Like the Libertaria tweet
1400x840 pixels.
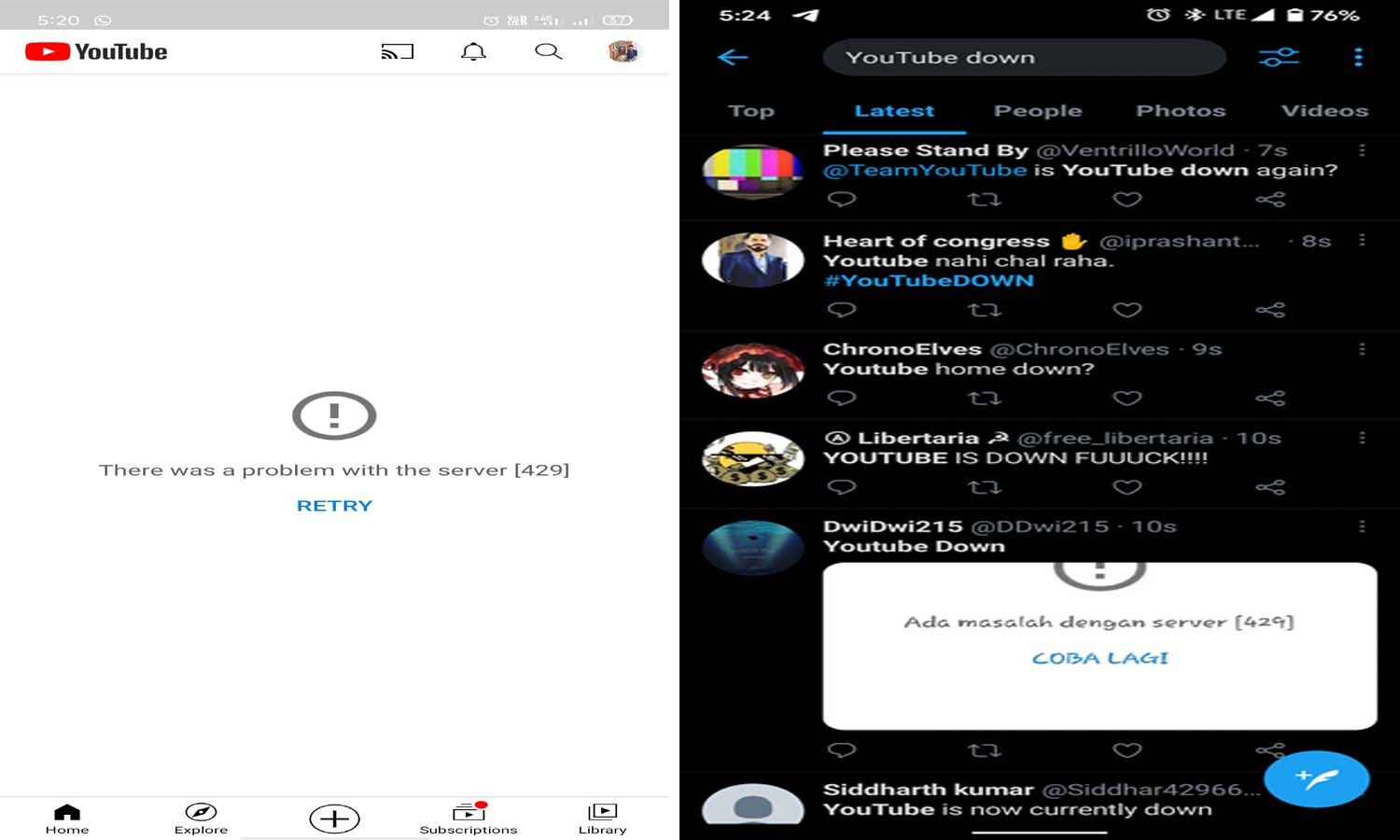(1127, 486)
